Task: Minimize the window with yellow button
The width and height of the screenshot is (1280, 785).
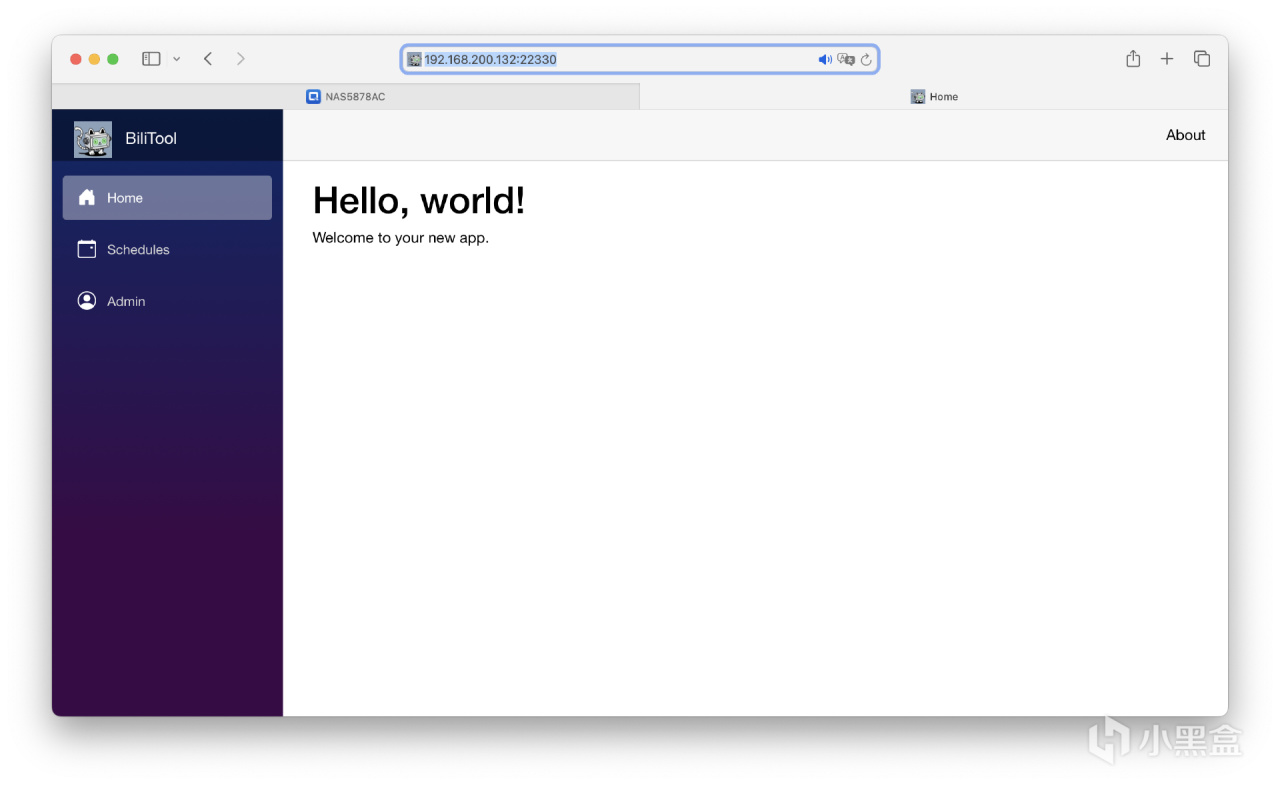Action: pos(94,59)
